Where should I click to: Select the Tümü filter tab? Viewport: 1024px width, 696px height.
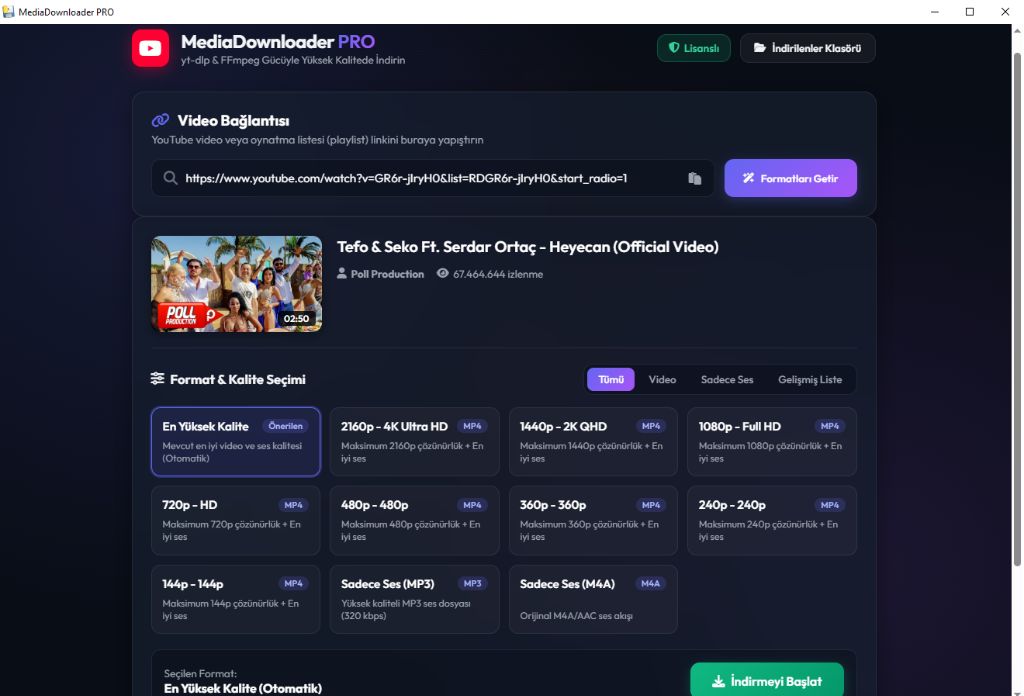pos(611,379)
